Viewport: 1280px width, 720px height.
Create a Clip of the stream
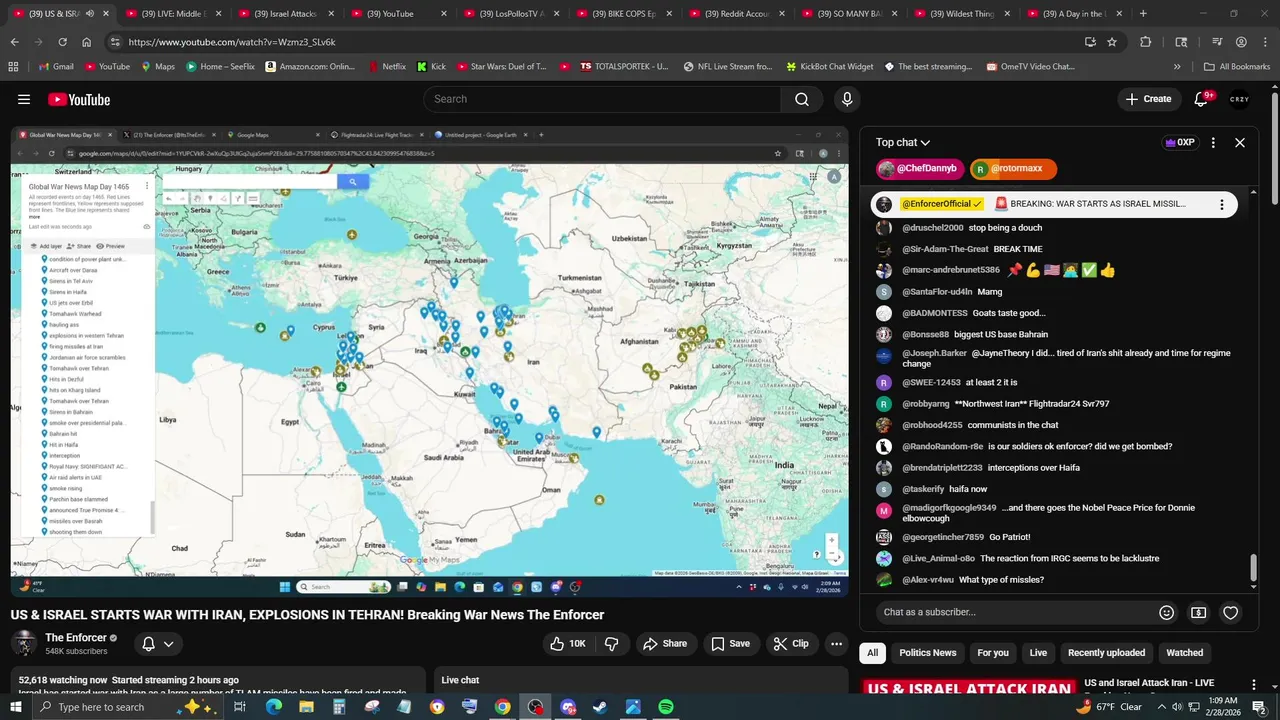(x=791, y=644)
